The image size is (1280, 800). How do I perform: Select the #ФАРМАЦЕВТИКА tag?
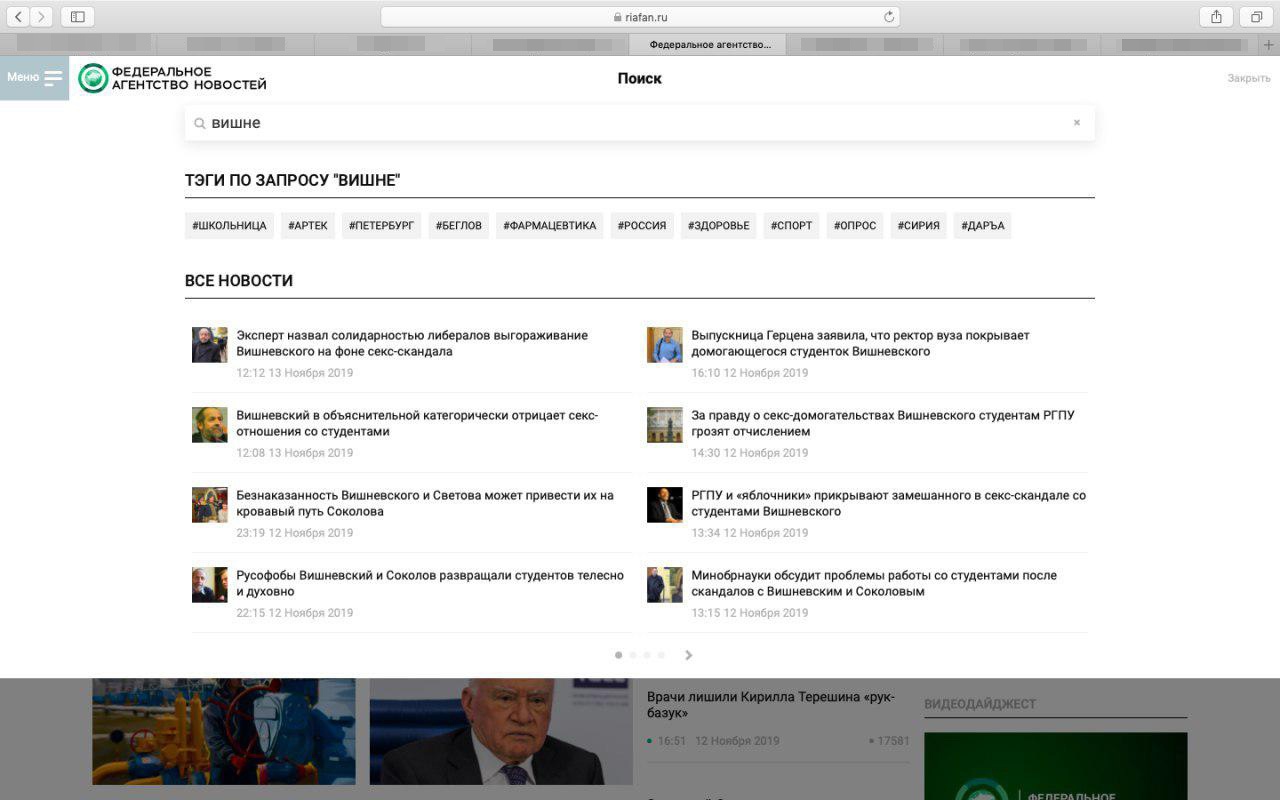tap(550, 226)
